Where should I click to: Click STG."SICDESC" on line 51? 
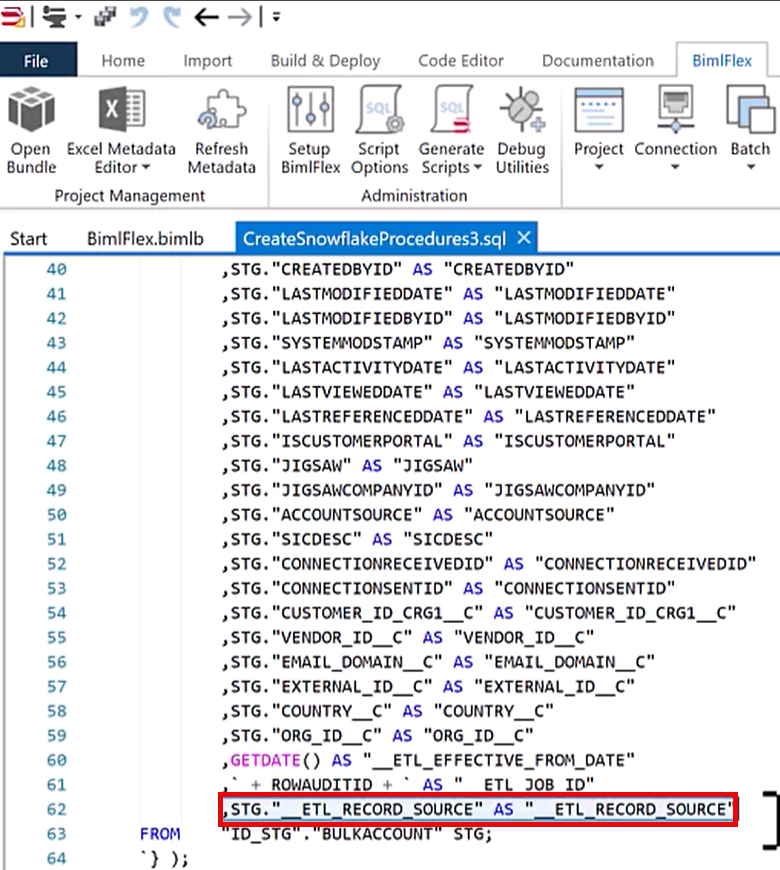click(296, 539)
